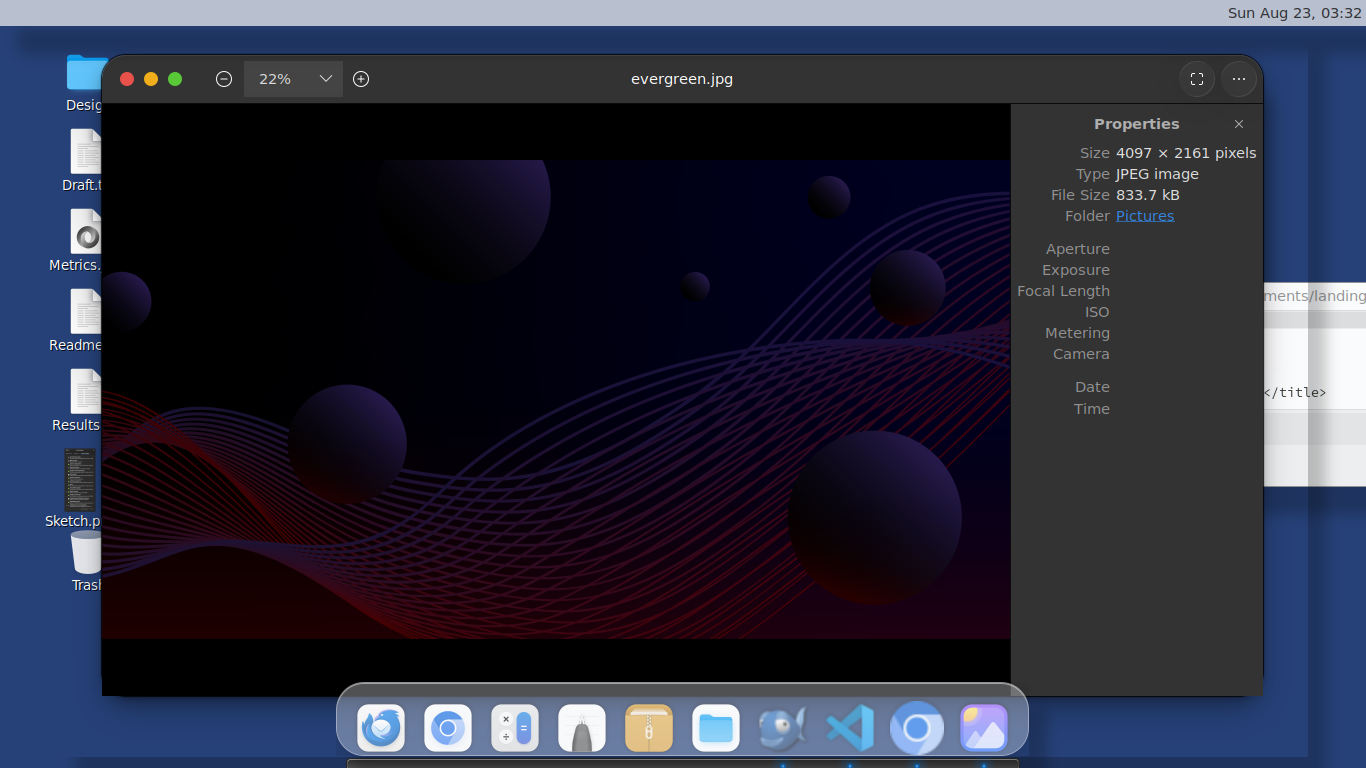Open the Files manager from the dock
This screenshot has width=1366, height=768.
716,728
